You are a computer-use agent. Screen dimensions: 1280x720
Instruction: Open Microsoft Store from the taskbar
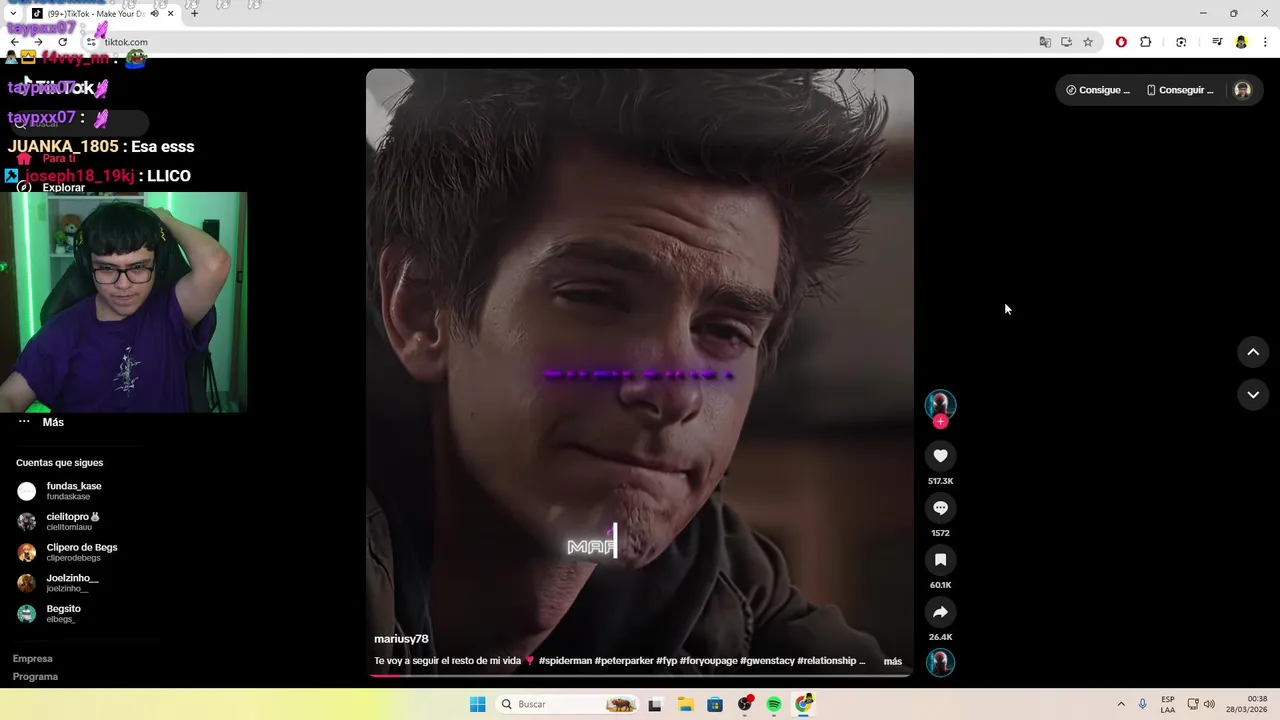[x=715, y=705]
